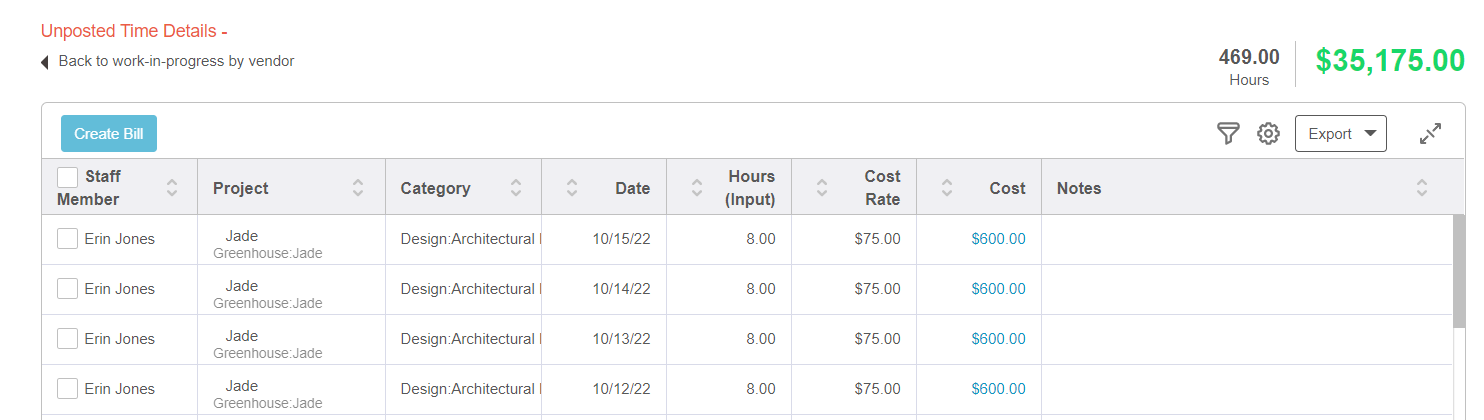Open table settings gear icon
This screenshot has width=1484, height=420.
click(x=1268, y=134)
